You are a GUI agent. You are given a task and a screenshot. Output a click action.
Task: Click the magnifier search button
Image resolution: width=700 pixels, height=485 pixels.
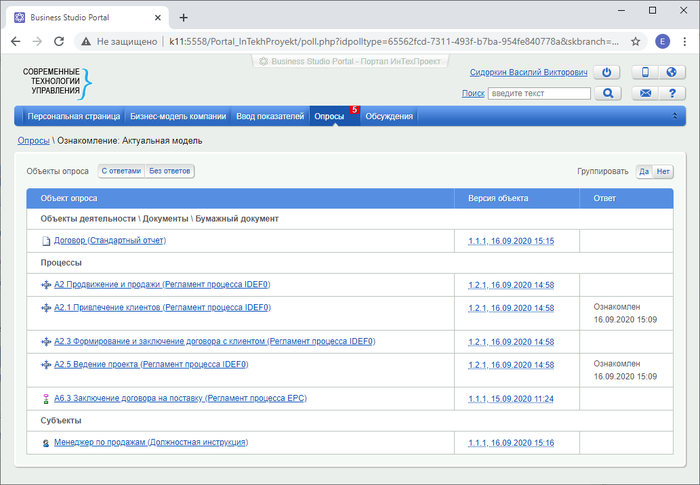[x=607, y=93]
